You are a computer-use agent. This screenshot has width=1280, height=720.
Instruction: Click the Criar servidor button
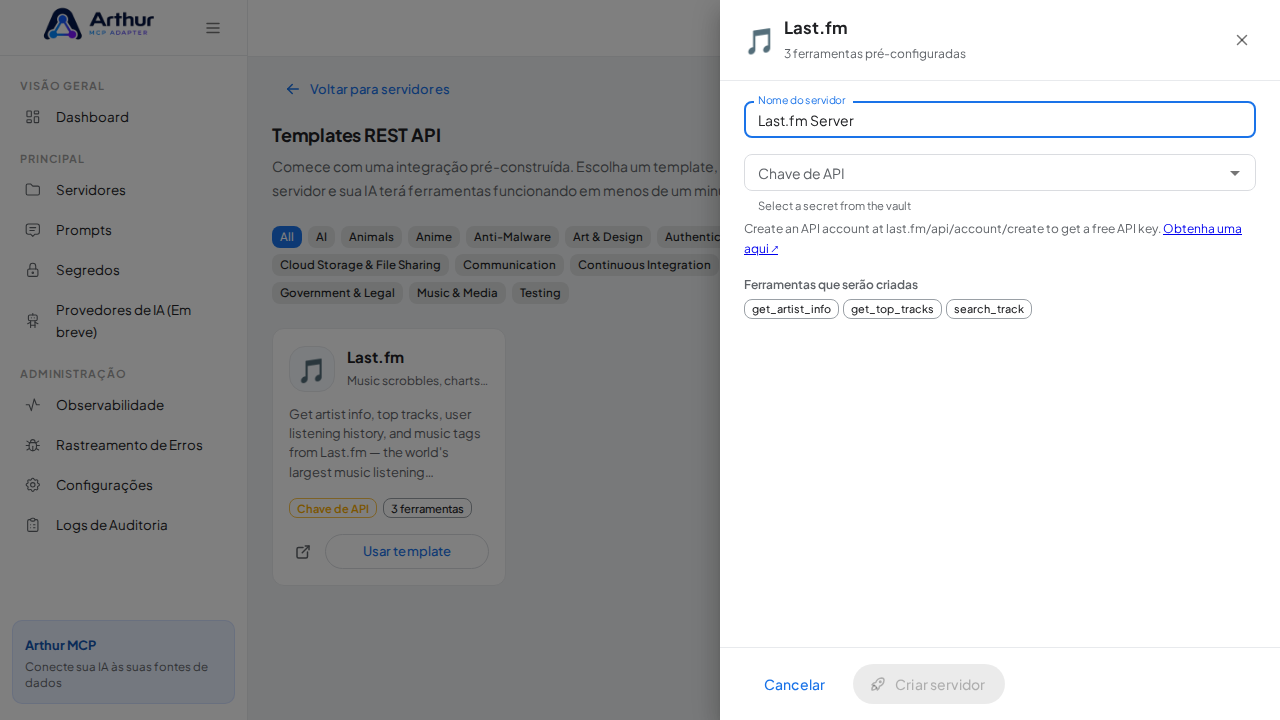coord(929,684)
